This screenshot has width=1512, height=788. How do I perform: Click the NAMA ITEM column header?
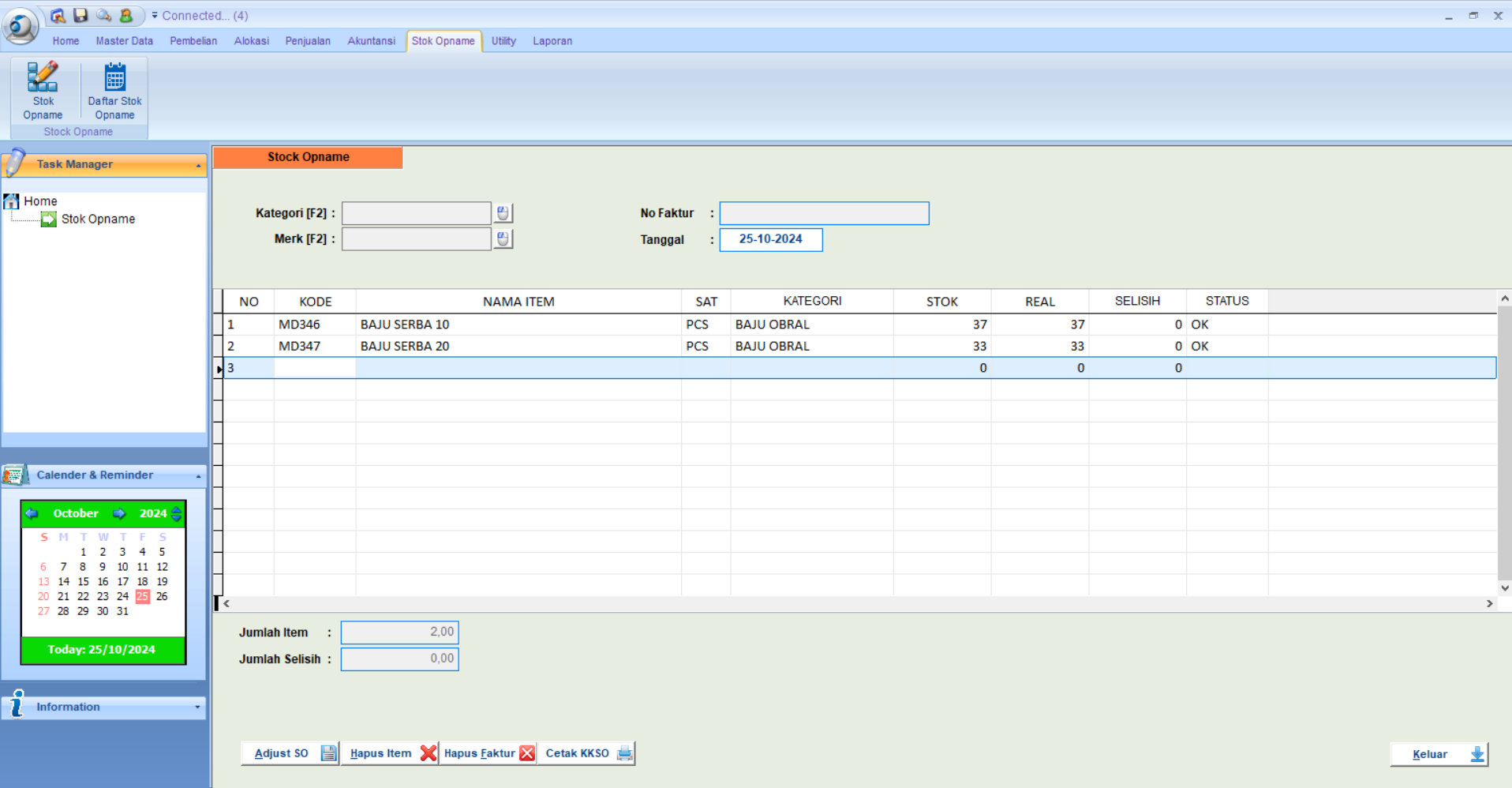pos(518,302)
